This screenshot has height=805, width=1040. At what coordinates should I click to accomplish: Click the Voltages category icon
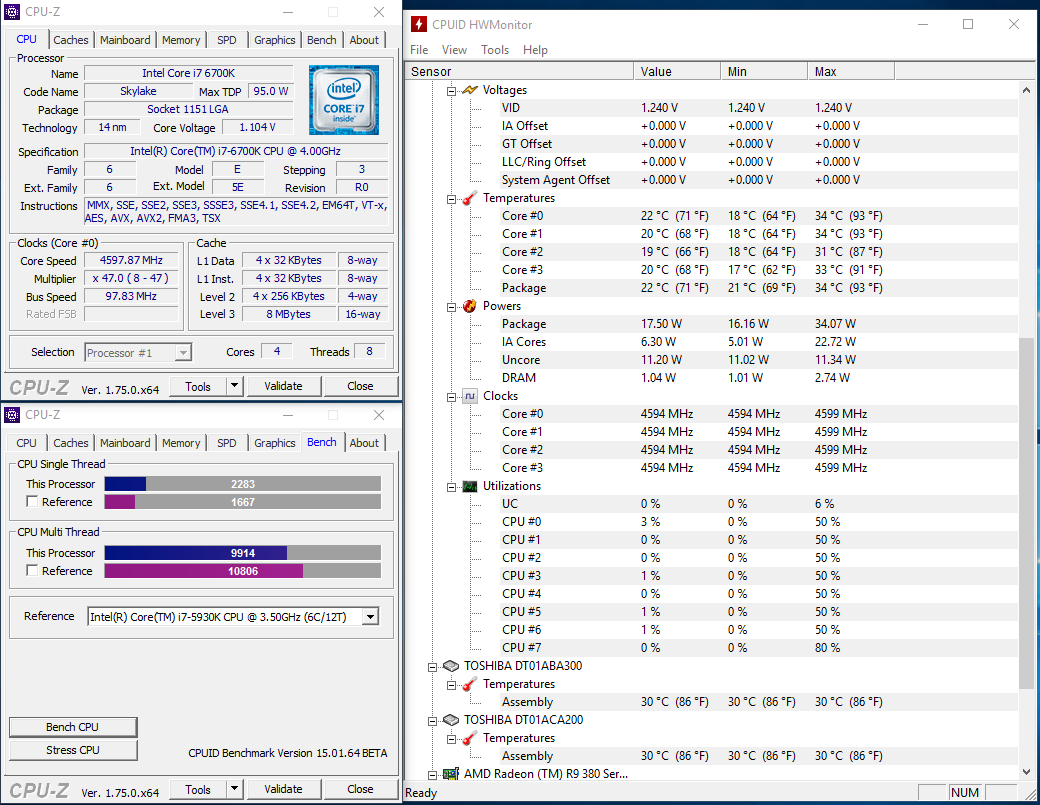click(x=470, y=90)
